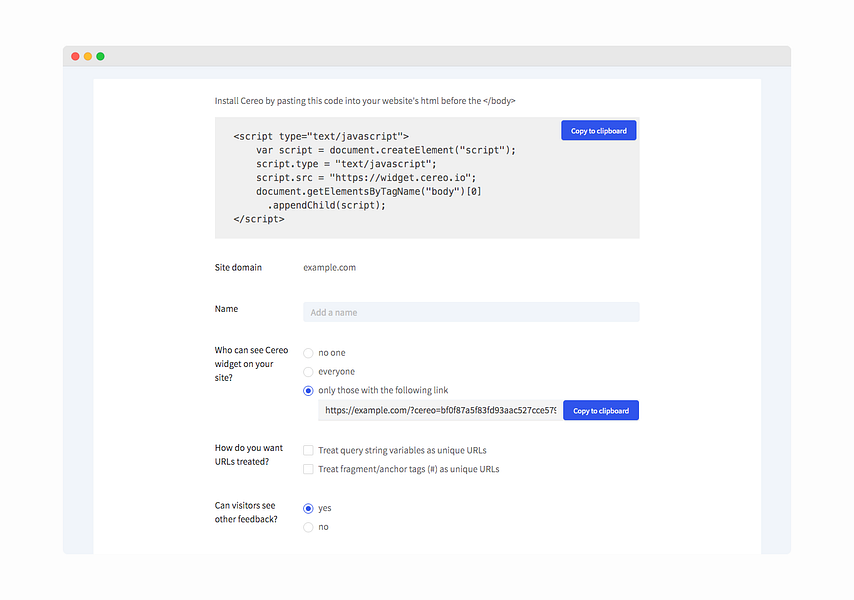The image size is (854, 600).
Task: Select 'no' for visitors seeing other feedback
Action: point(308,527)
